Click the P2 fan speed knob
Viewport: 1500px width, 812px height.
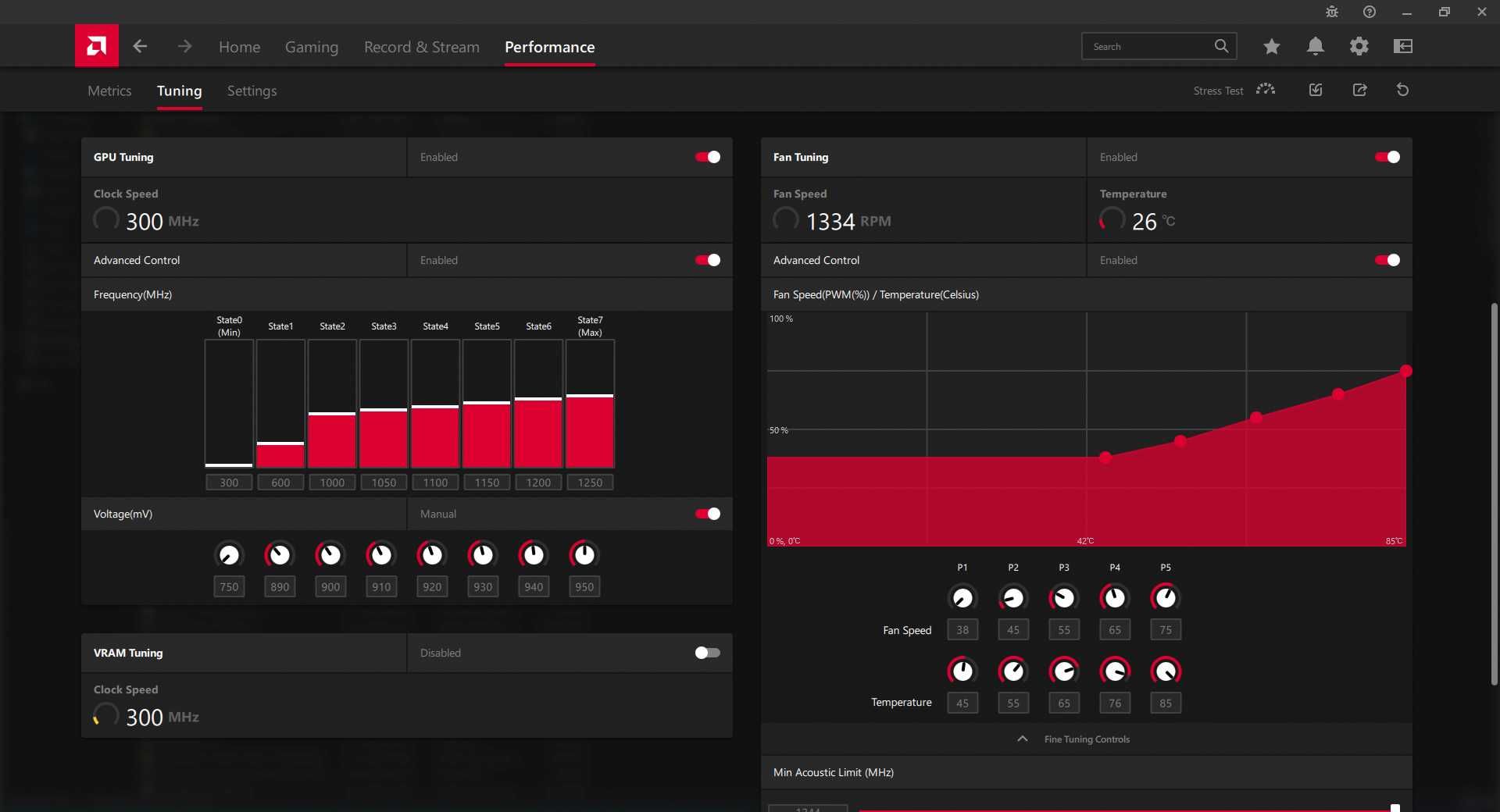click(x=1013, y=598)
